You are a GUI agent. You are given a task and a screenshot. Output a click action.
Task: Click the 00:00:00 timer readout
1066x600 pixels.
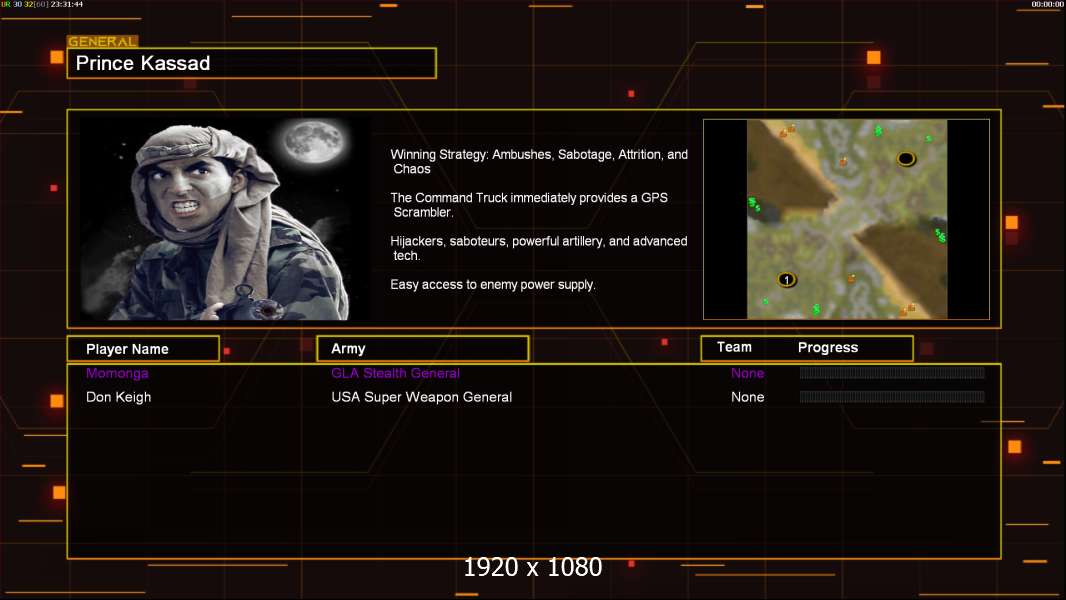(1048, 4)
